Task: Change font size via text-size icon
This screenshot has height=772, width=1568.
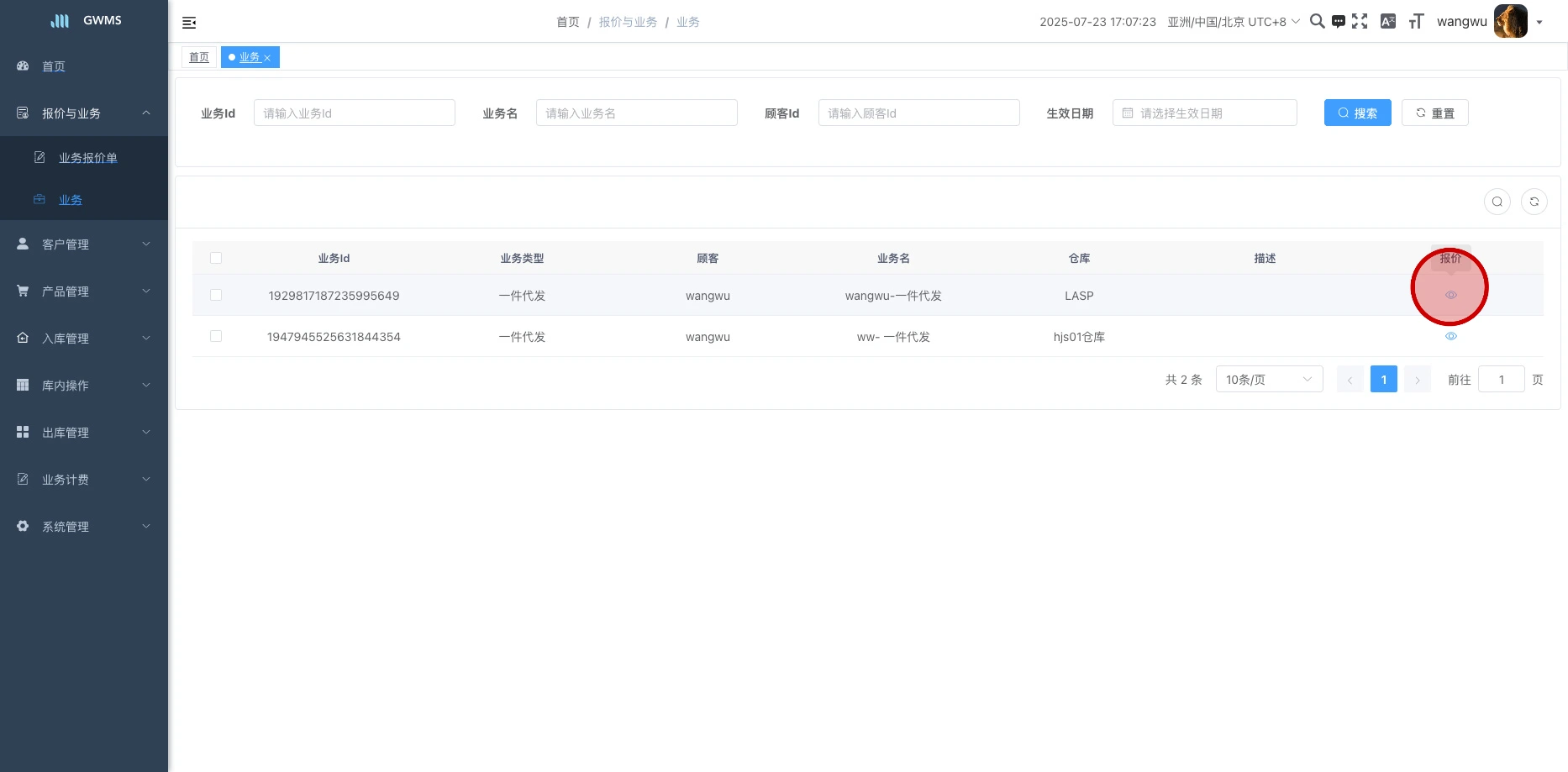Action: point(1416,22)
